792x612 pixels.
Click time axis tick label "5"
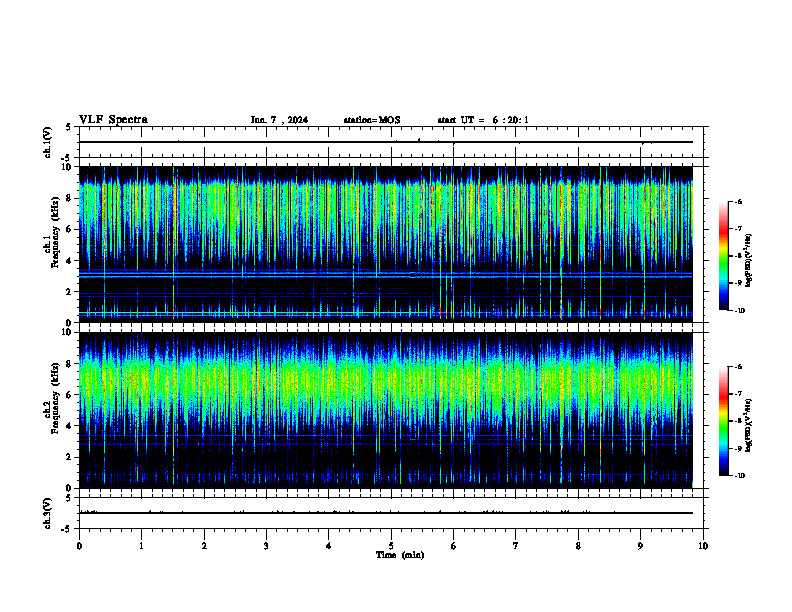[x=391, y=546]
